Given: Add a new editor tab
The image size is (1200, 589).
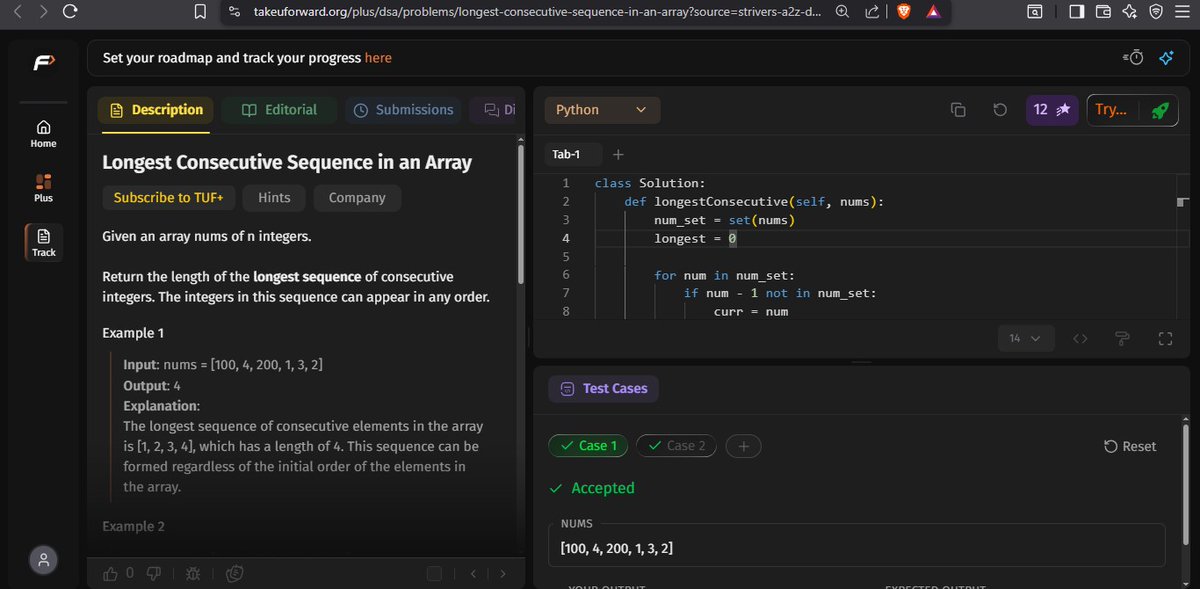Looking at the screenshot, I should [617, 154].
